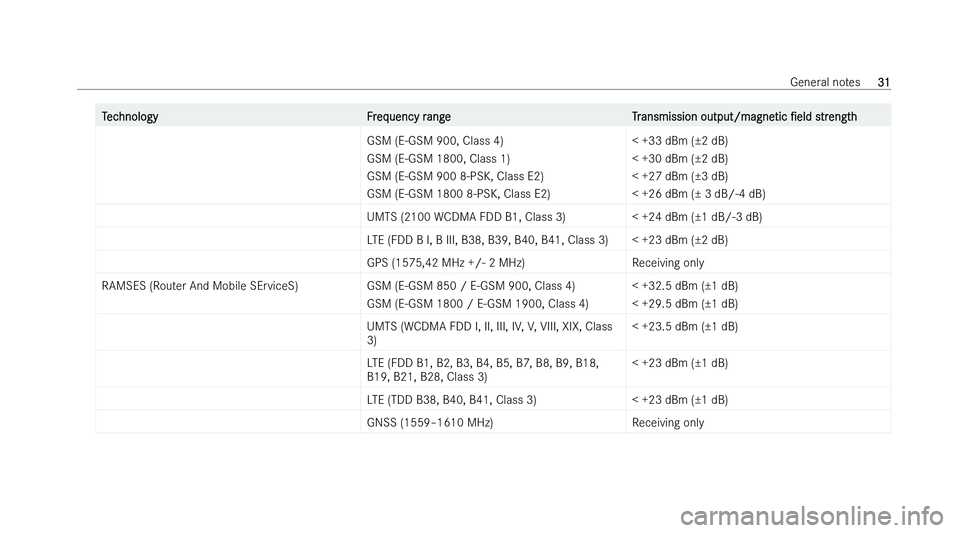The width and height of the screenshot is (960, 533).
Task: Click the Frequency range column header
Action: tap(408, 117)
